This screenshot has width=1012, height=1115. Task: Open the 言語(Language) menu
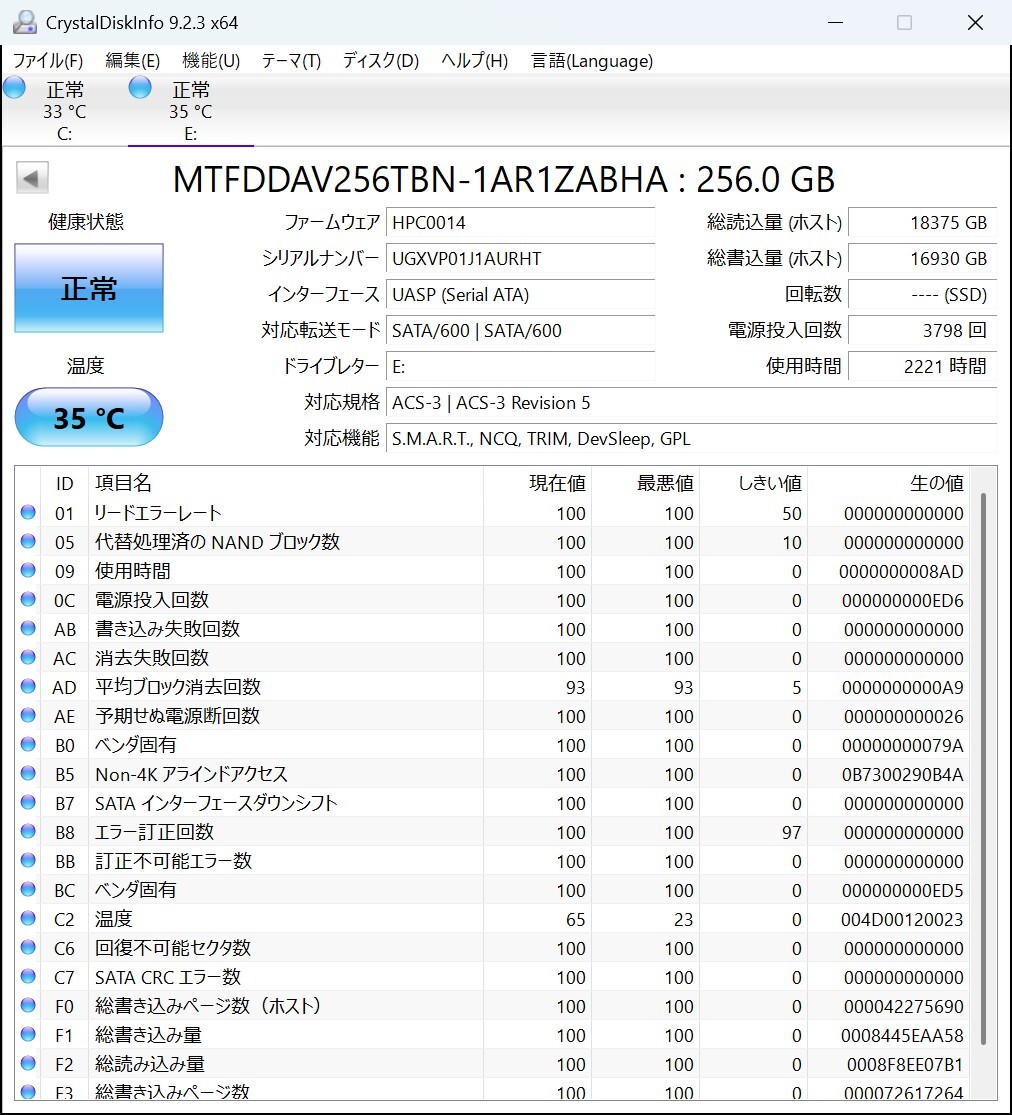[x=592, y=60]
